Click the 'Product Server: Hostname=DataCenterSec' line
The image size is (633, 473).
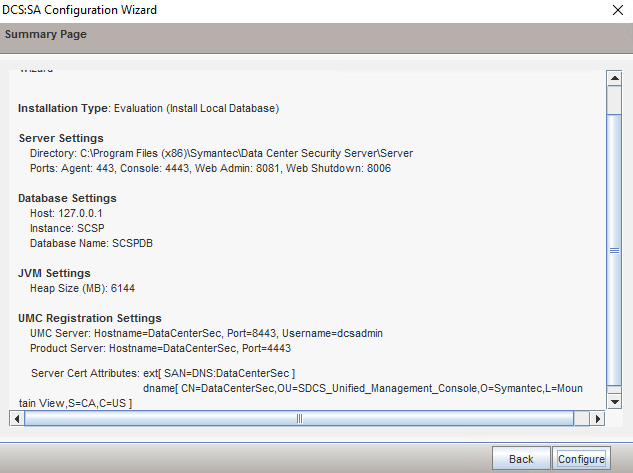[160, 348]
